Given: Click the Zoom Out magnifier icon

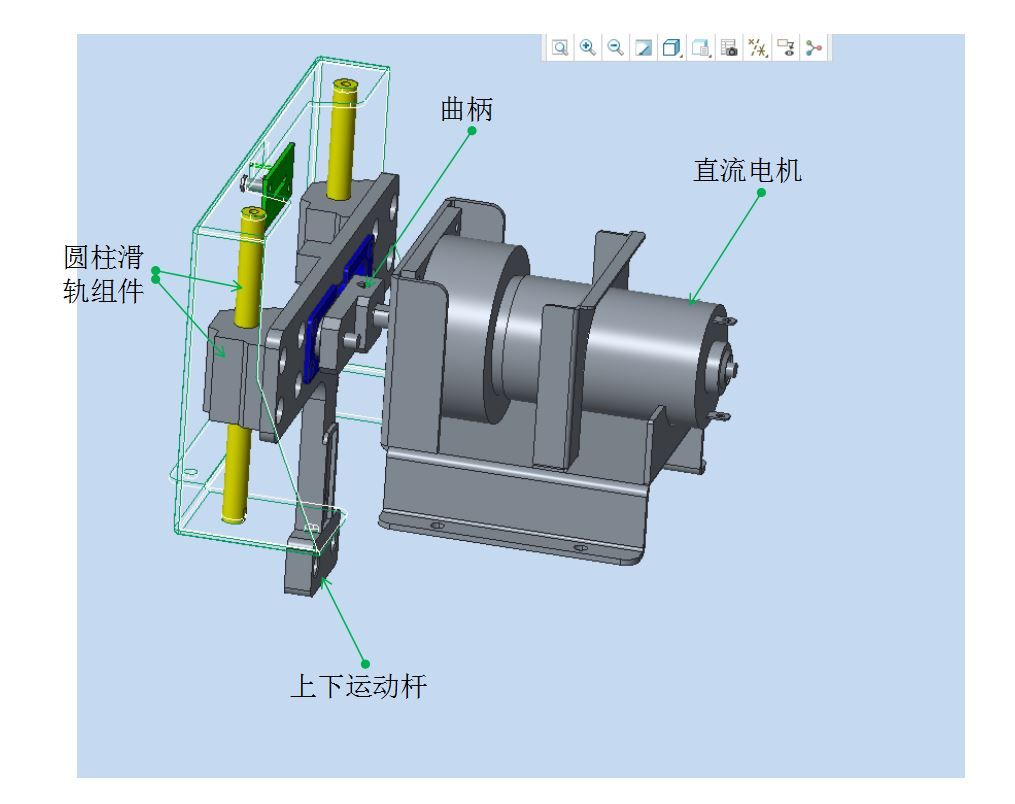Looking at the screenshot, I should point(616,47).
